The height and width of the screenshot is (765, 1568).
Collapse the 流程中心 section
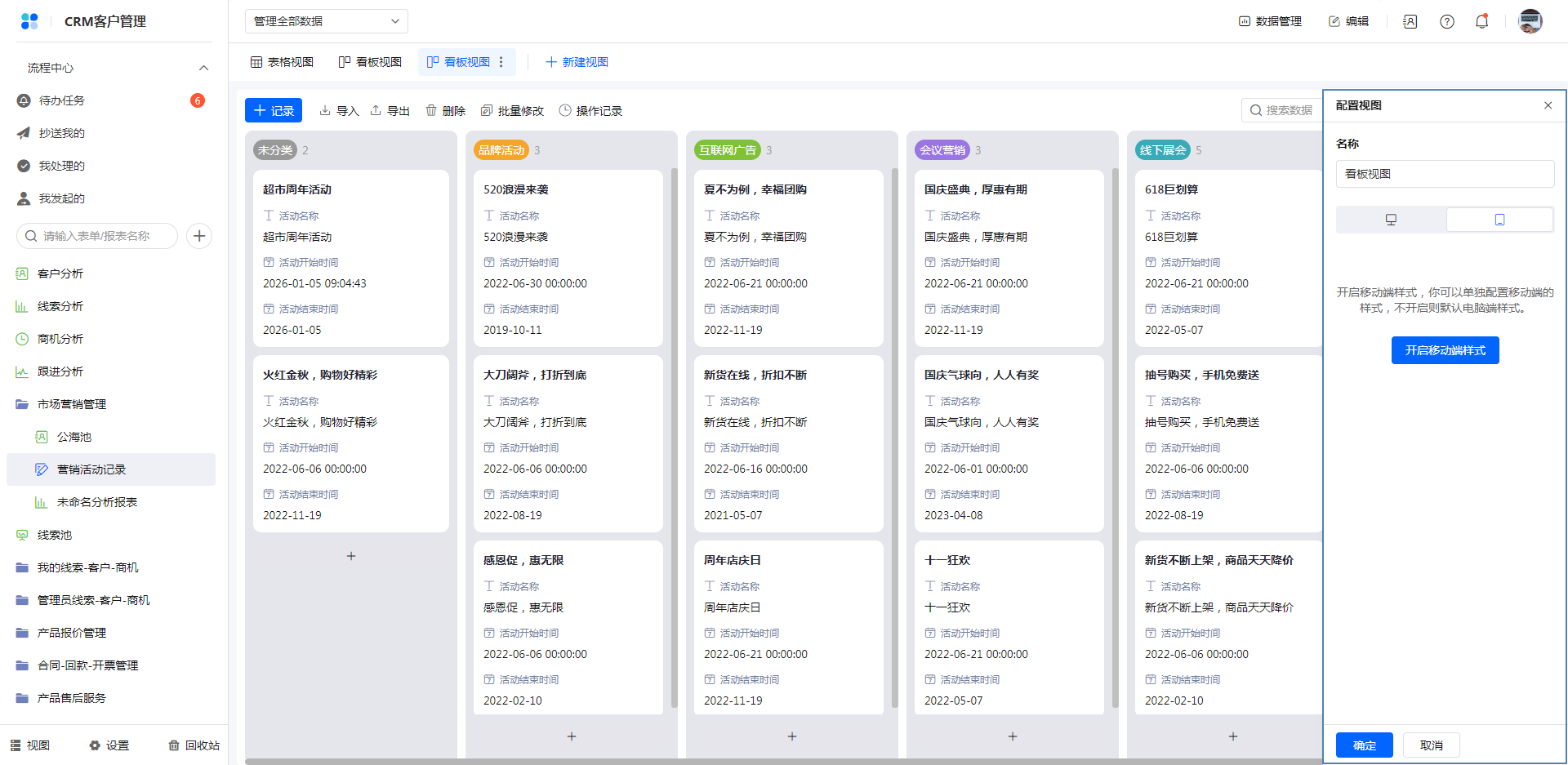pyautogui.click(x=203, y=68)
